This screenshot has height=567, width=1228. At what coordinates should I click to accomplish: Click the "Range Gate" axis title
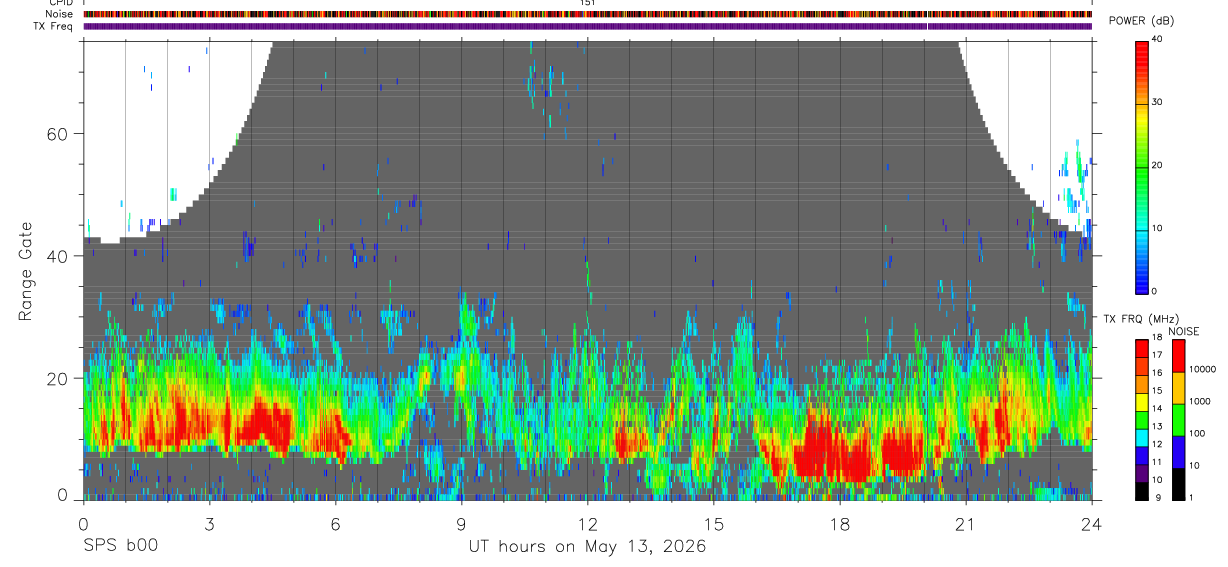pos(26,271)
